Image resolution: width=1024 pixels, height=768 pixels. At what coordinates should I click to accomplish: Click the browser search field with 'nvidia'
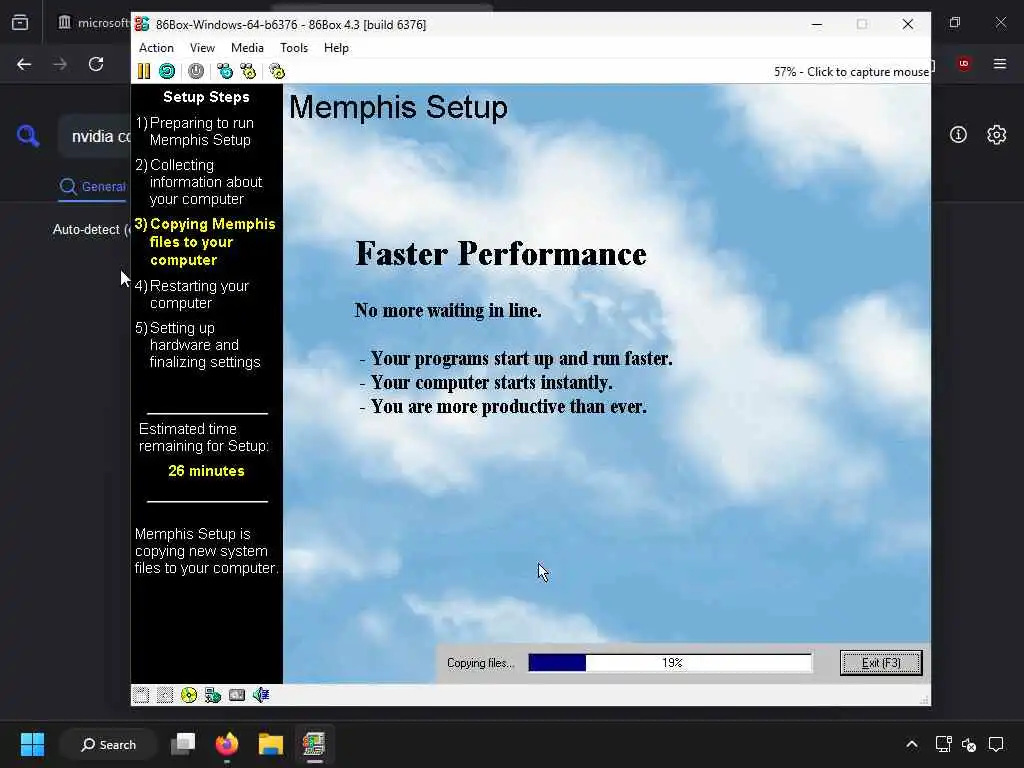point(95,136)
